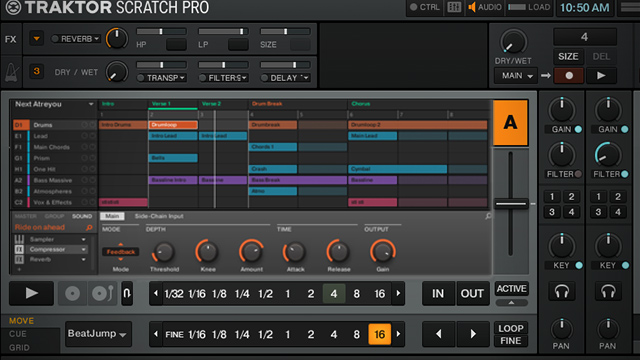Open the layout selector icon beside CTRL
Image resolution: width=640 pixels, height=360 pixels.
454,7
